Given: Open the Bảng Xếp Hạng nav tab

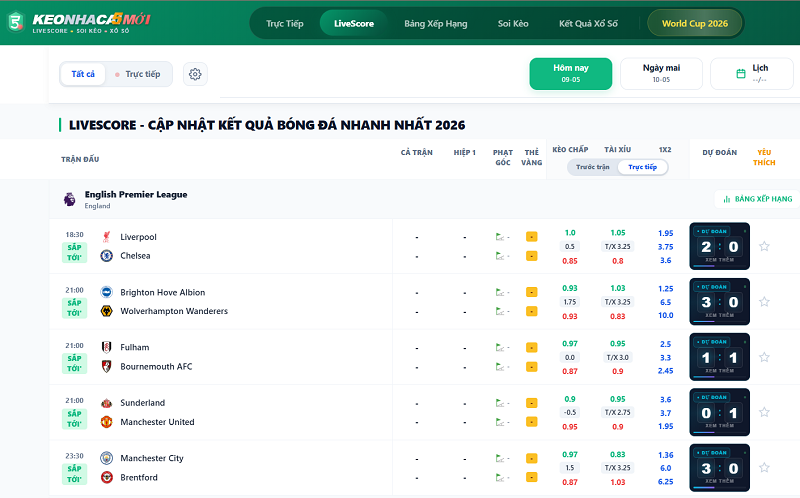Looking at the screenshot, I should pos(436,23).
